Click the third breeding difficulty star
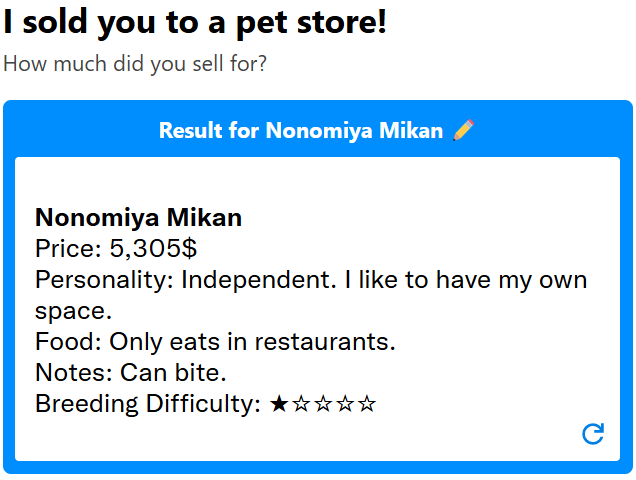The height and width of the screenshot is (480, 636). (323, 404)
